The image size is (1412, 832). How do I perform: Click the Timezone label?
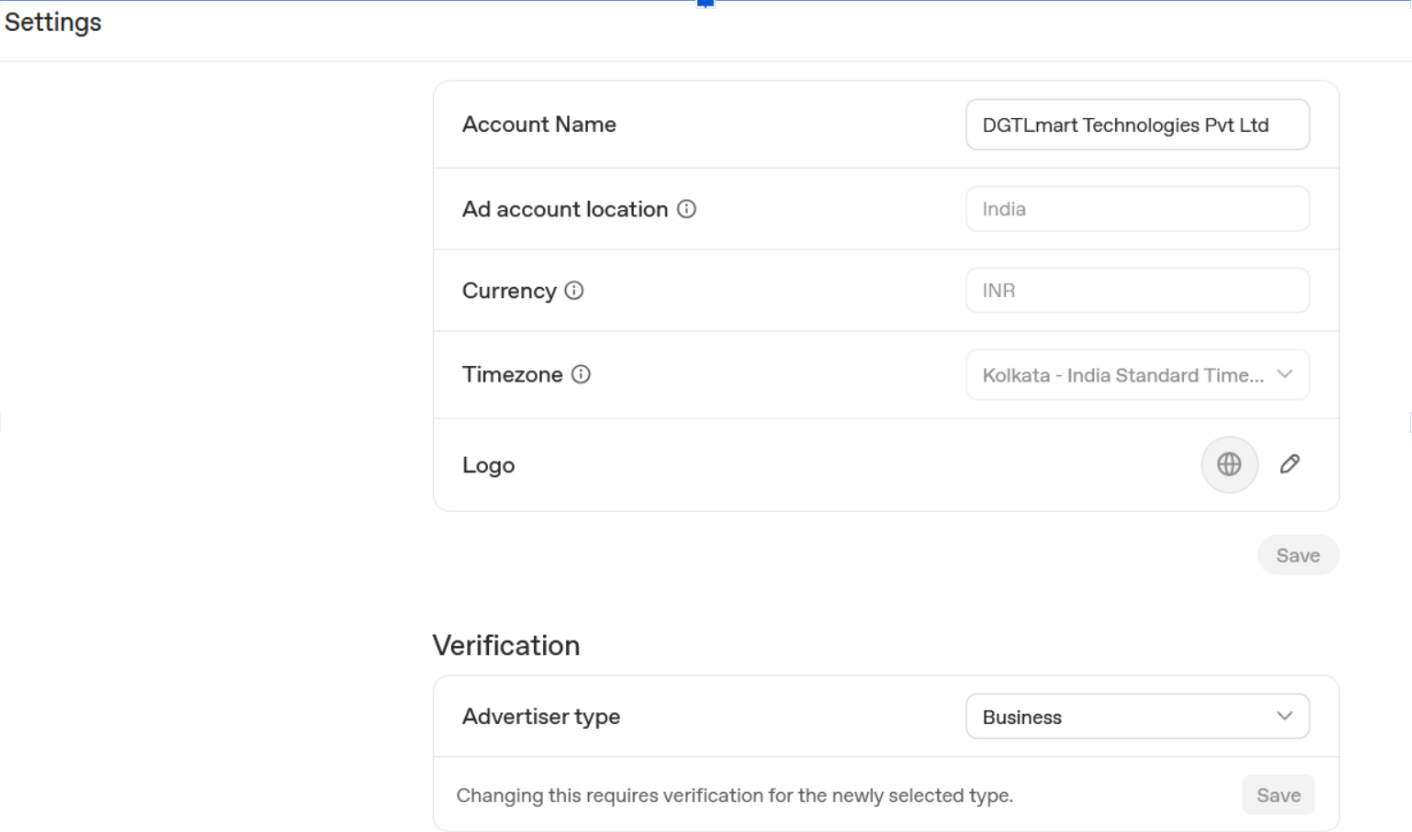coord(512,374)
